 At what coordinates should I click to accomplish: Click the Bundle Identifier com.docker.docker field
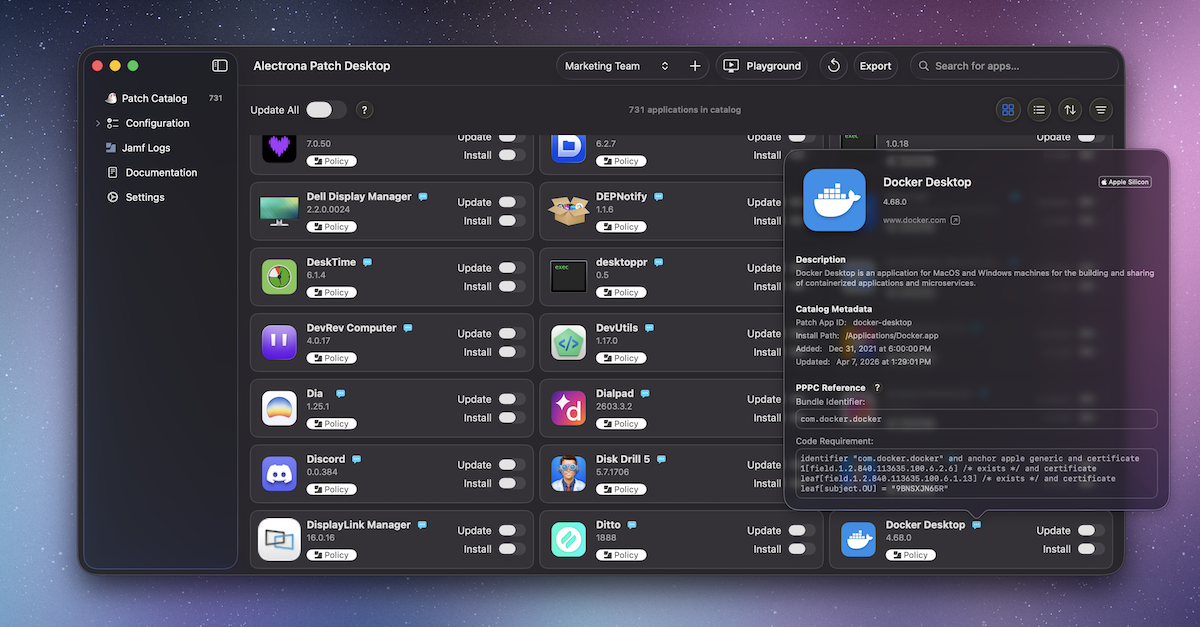click(976, 419)
